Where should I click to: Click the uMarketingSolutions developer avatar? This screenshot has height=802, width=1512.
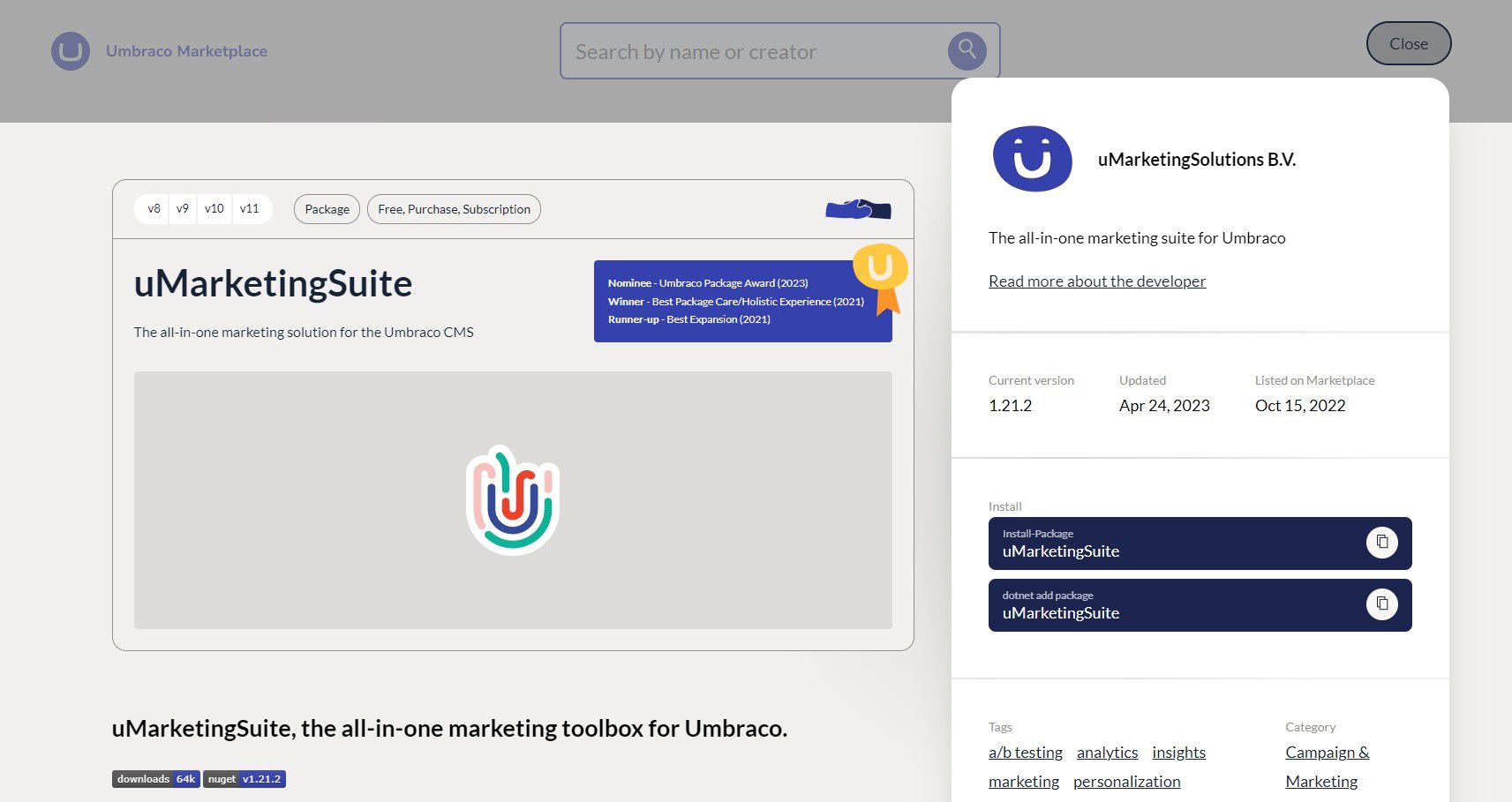pos(1032,159)
